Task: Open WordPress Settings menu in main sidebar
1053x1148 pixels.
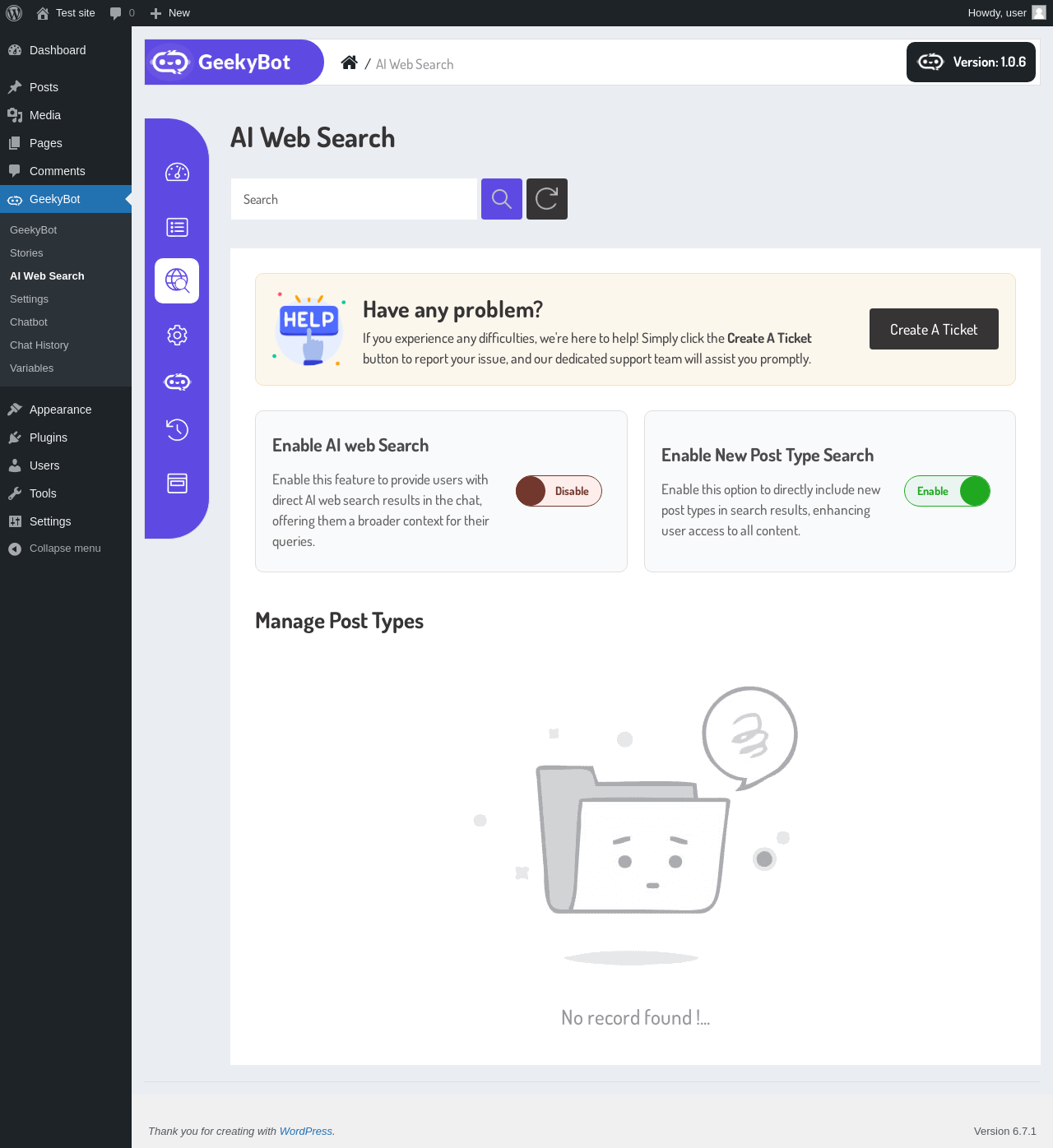Action: coord(66,521)
